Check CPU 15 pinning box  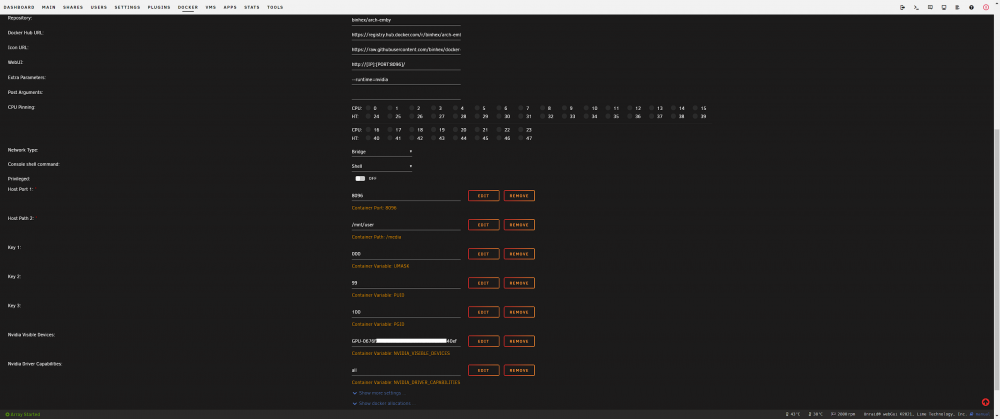pos(696,108)
